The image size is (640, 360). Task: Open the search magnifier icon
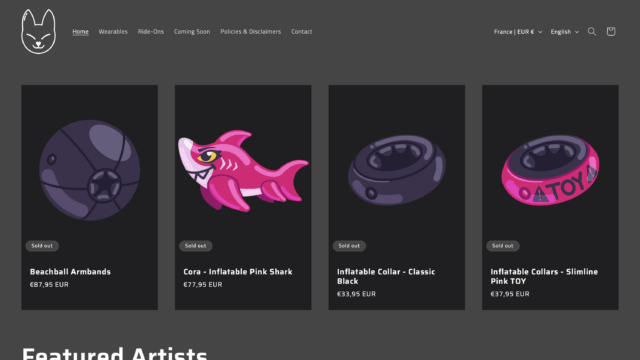click(x=591, y=31)
